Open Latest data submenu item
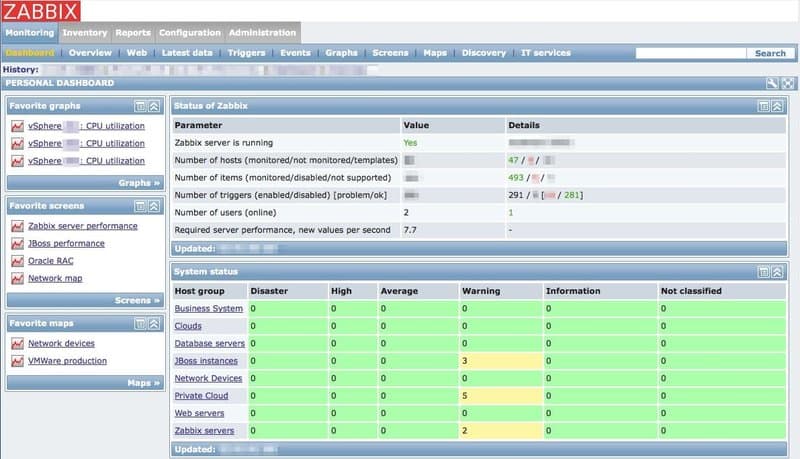The image size is (800, 459). [x=187, y=53]
